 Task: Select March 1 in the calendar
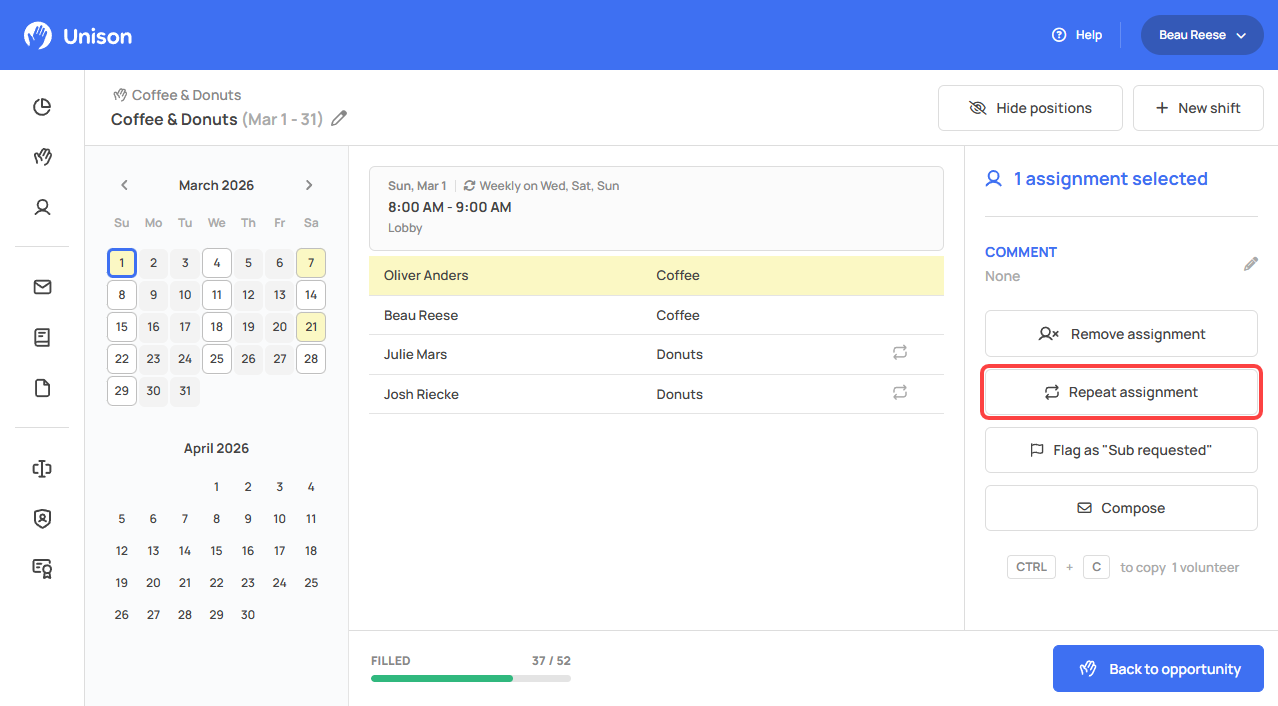[122, 263]
